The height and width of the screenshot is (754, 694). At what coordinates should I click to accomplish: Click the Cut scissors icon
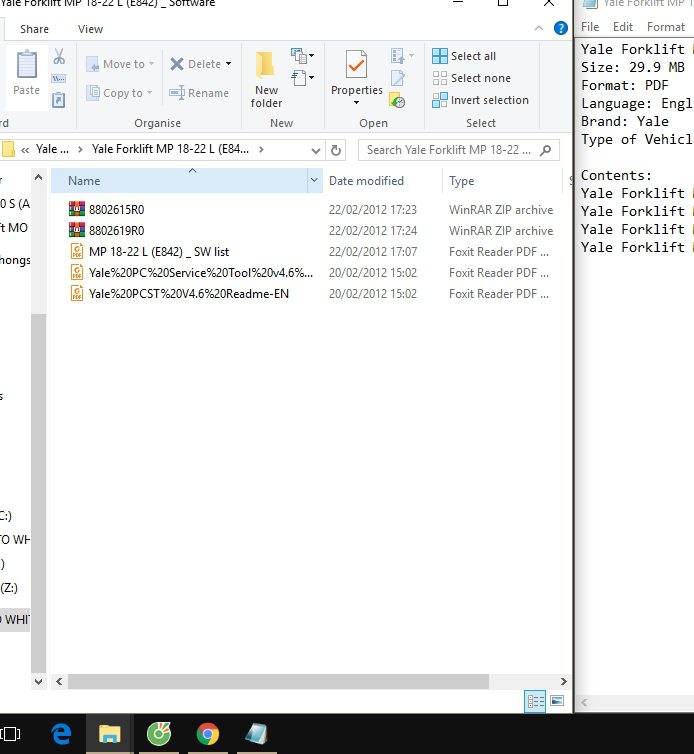pos(59,56)
